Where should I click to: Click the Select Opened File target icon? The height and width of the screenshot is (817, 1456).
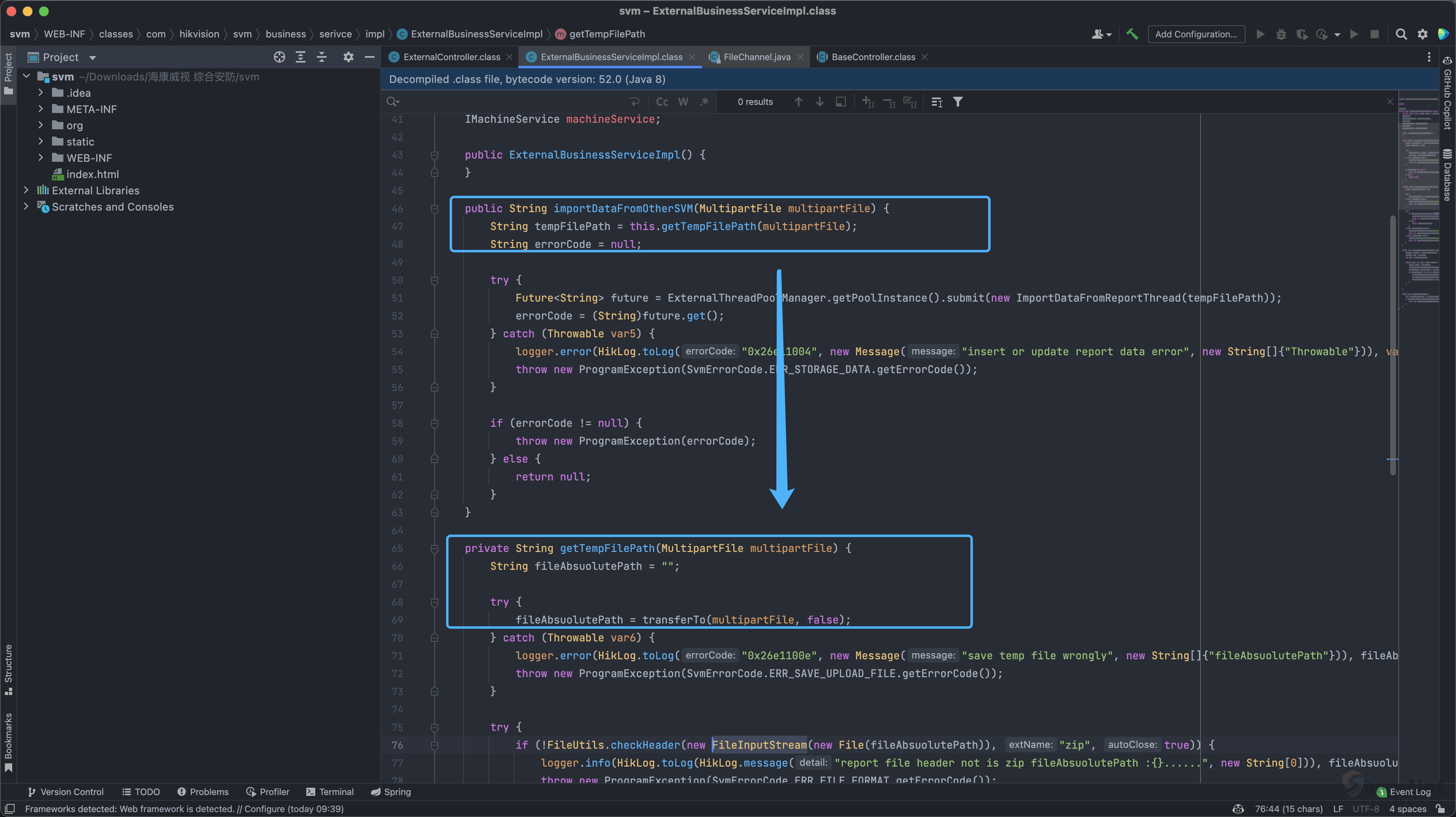coord(279,57)
